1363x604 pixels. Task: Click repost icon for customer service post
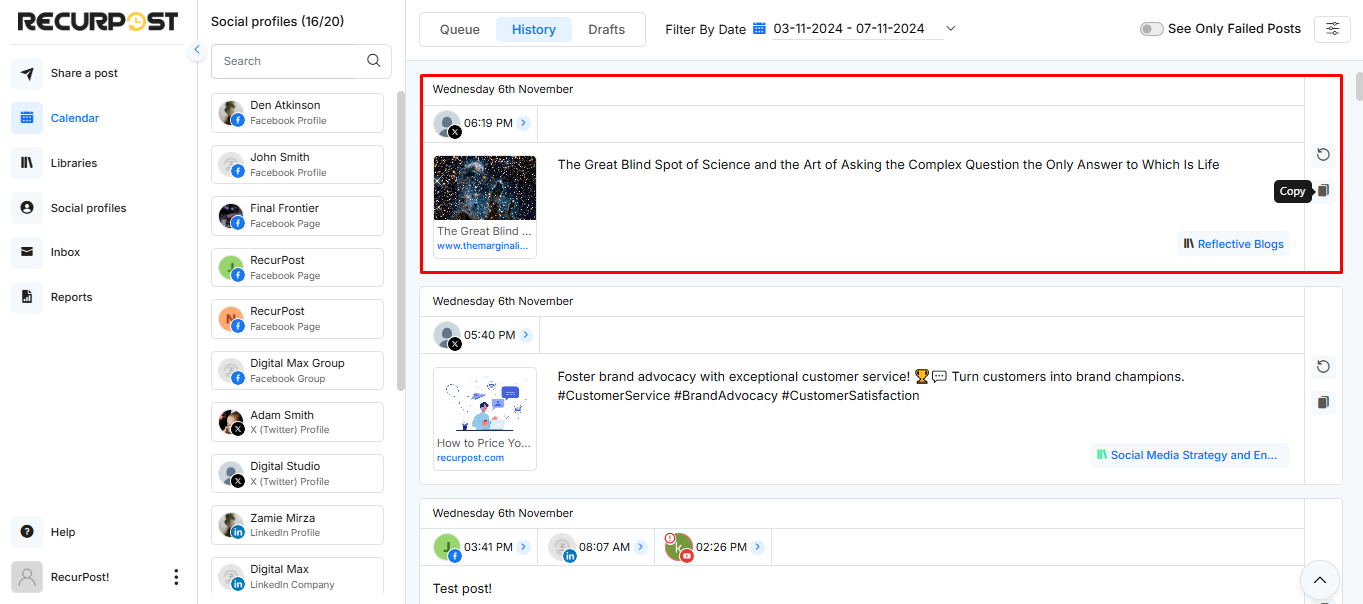tap(1323, 367)
